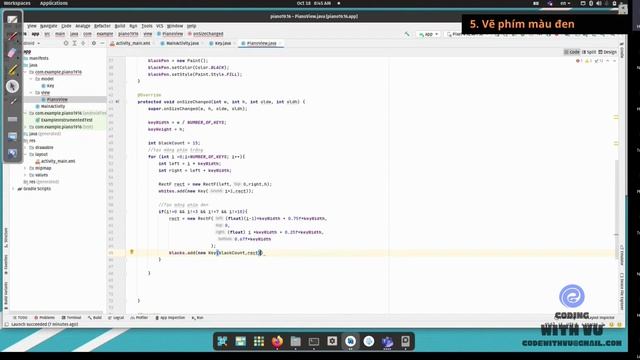The height and width of the screenshot is (360, 640).
Task: Click the gray rectangle tool in annotation bar
Action: click(x=12, y=119)
